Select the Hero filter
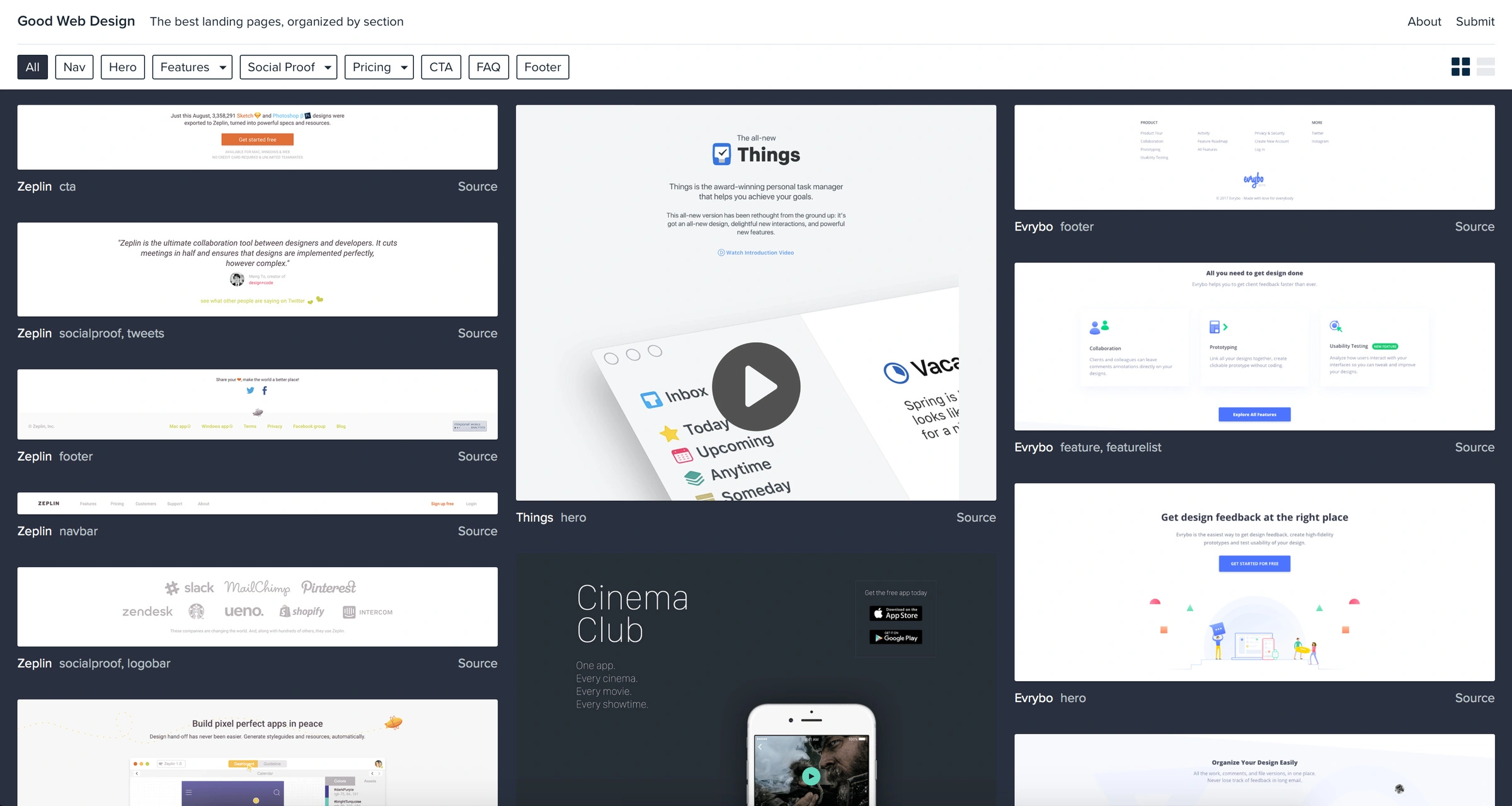The image size is (1512, 806). pyautogui.click(x=123, y=67)
